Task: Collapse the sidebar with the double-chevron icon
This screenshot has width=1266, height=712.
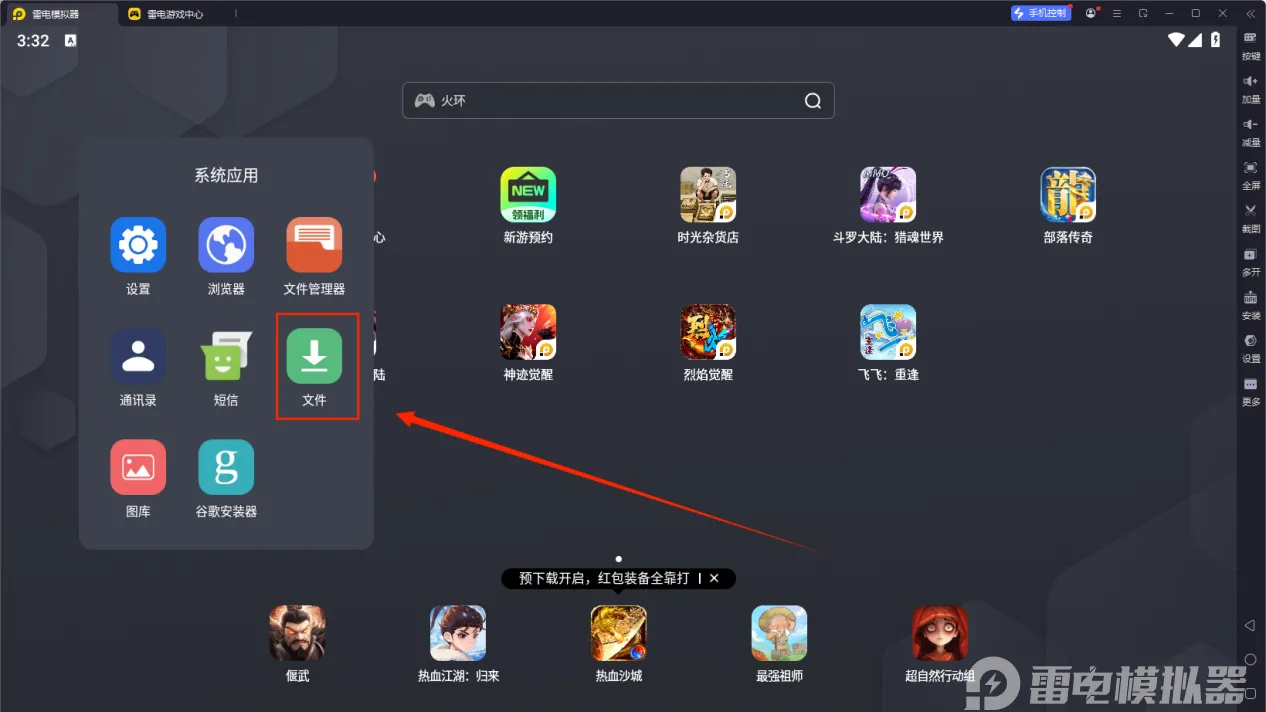Action: 1250,13
